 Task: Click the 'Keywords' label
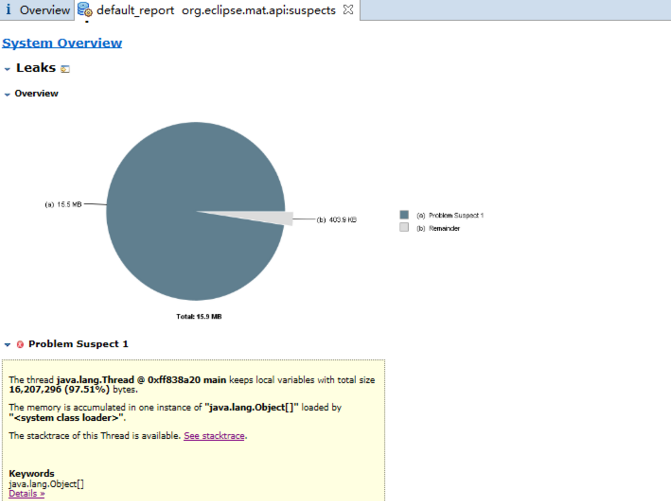tap(32, 474)
